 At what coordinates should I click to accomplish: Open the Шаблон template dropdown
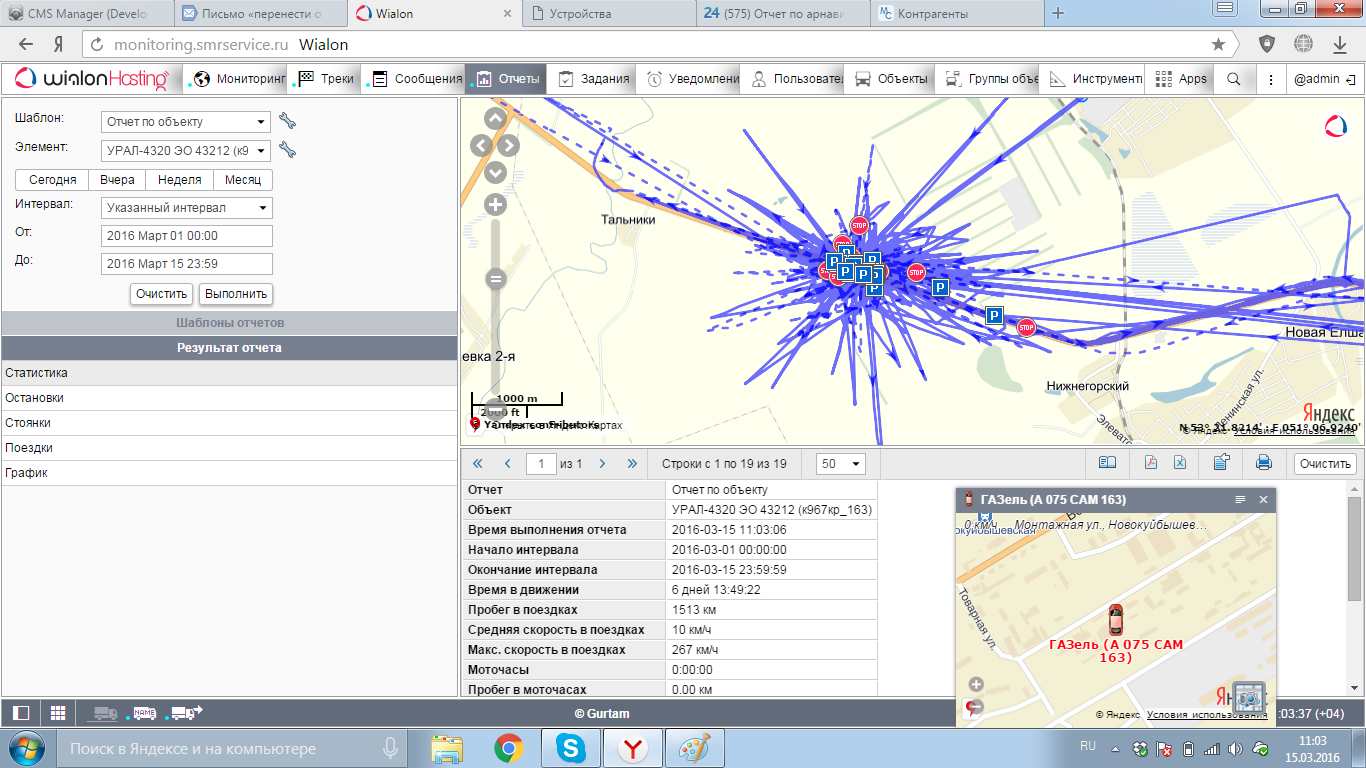(x=186, y=121)
